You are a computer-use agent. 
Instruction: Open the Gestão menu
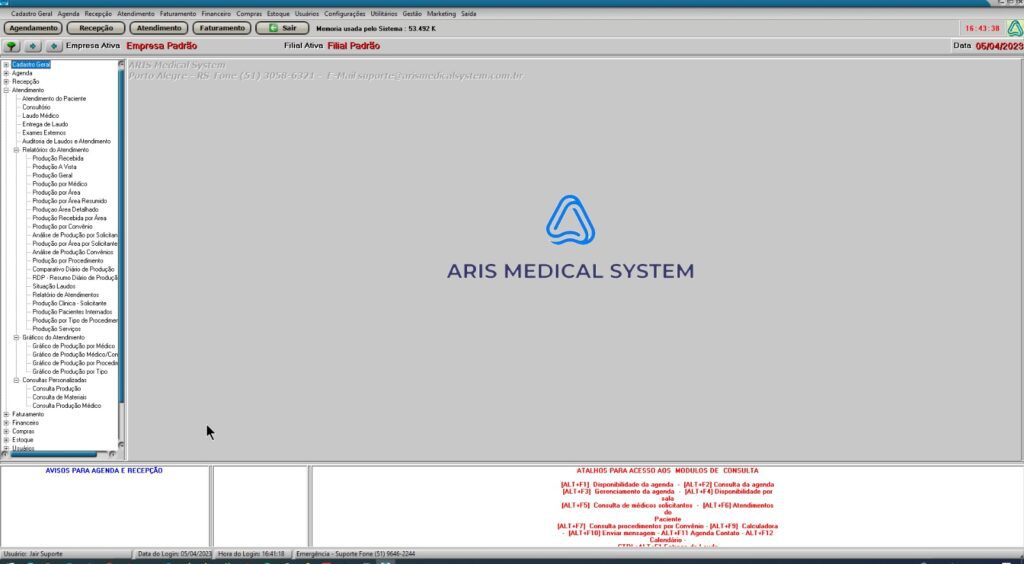point(412,14)
